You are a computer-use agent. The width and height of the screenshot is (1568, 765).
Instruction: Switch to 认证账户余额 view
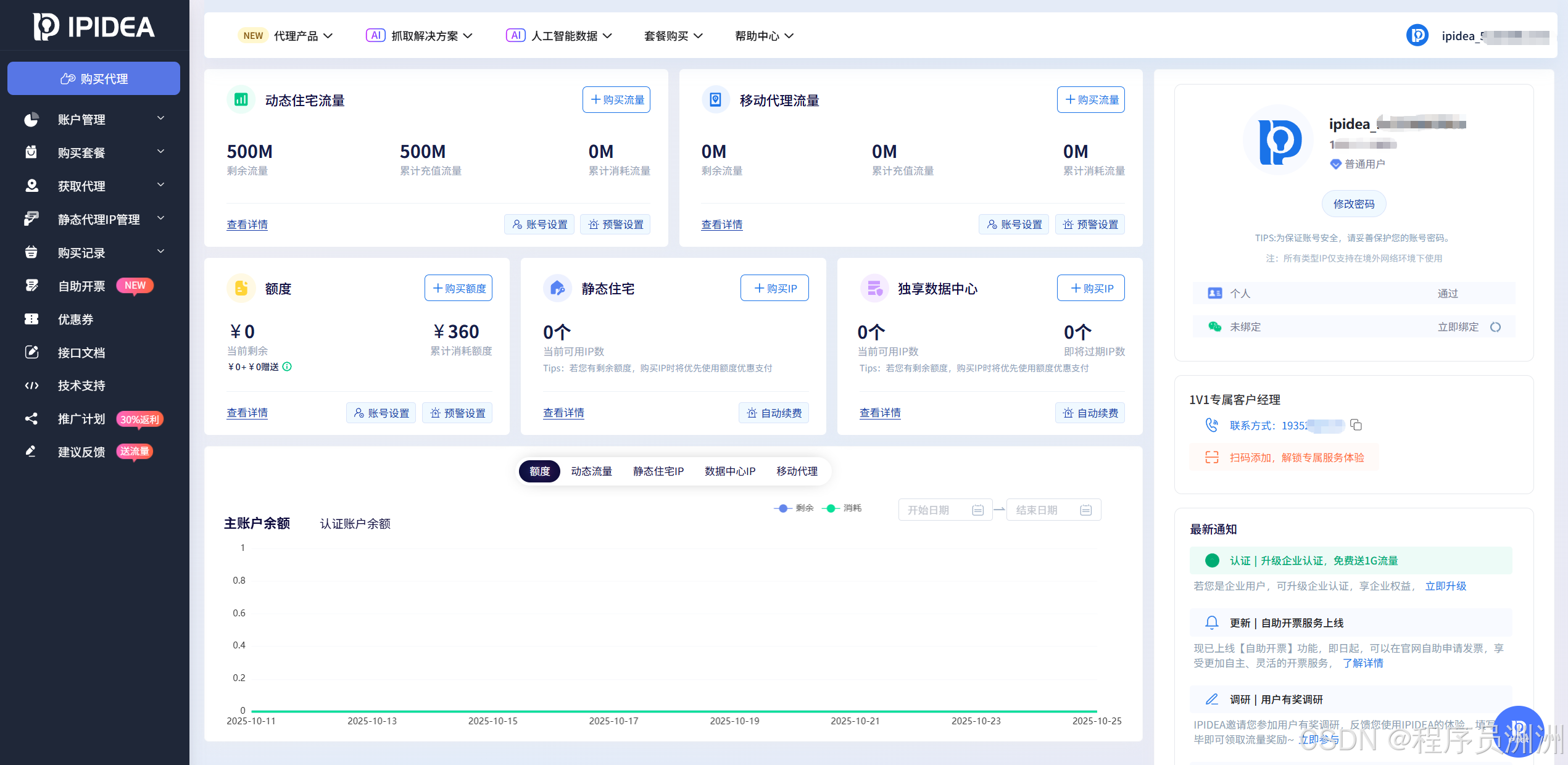click(x=355, y=523)
